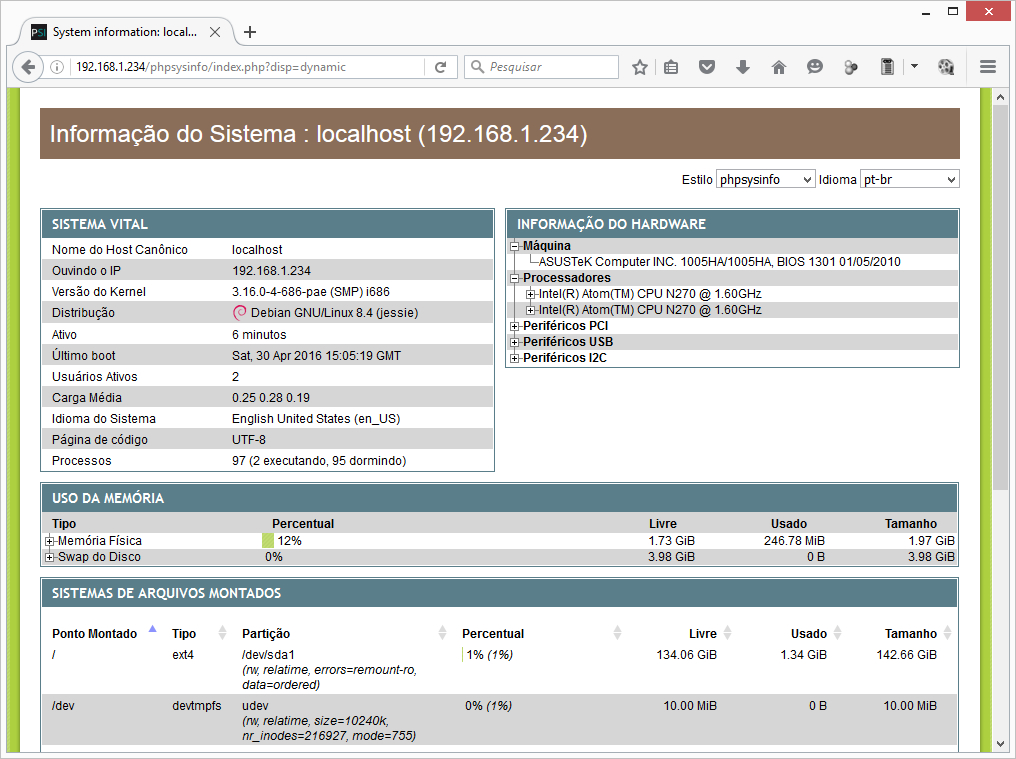Open the Estilo phpsysinfo dropdown
1016x759 pixels.
tap(765, 180)
